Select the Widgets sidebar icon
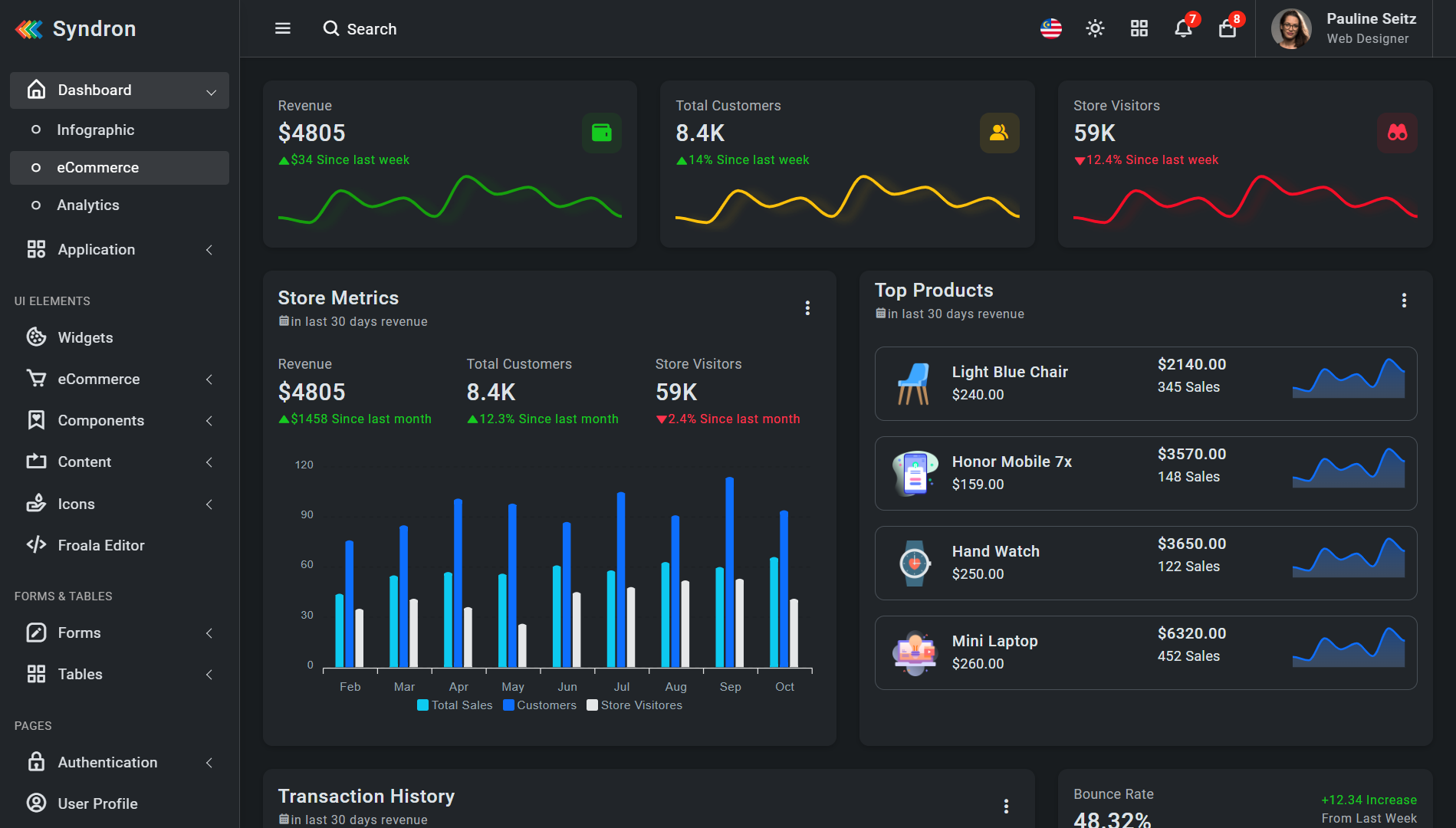The image size is (1456, 828). click(36, 337)
